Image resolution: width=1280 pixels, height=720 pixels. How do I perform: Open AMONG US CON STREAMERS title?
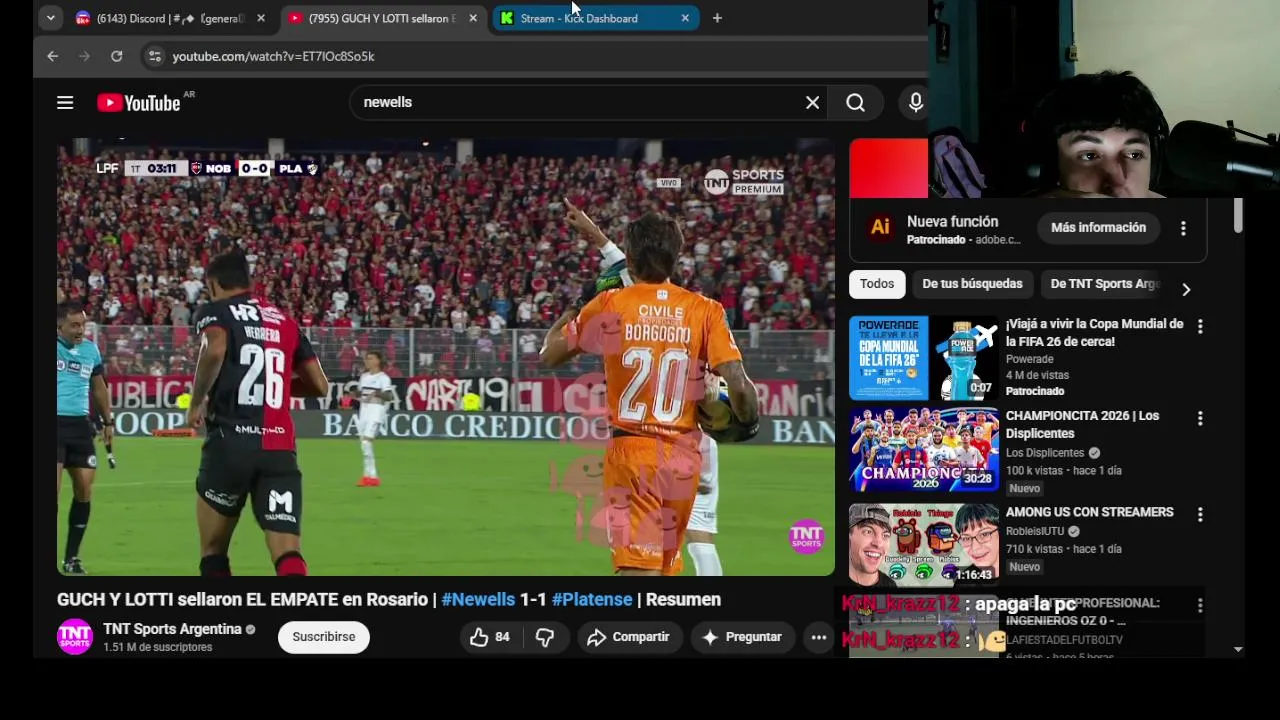[x=1089, y=512]
